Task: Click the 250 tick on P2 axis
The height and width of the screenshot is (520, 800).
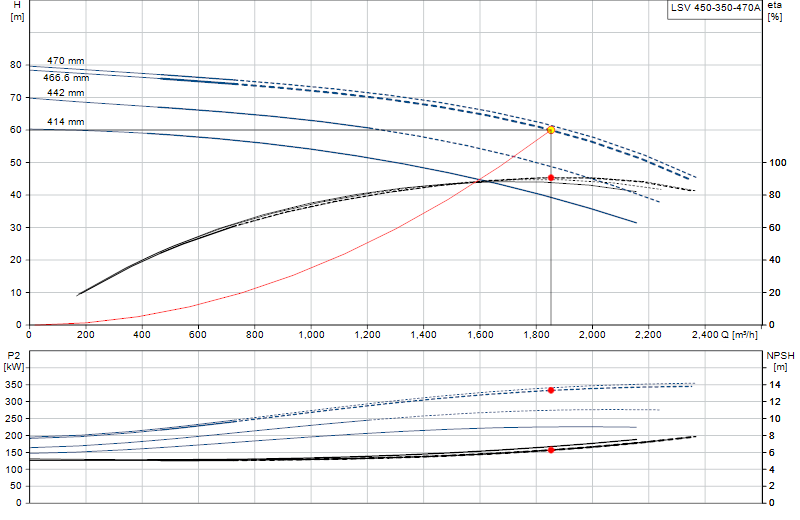Action: (14, 418)
